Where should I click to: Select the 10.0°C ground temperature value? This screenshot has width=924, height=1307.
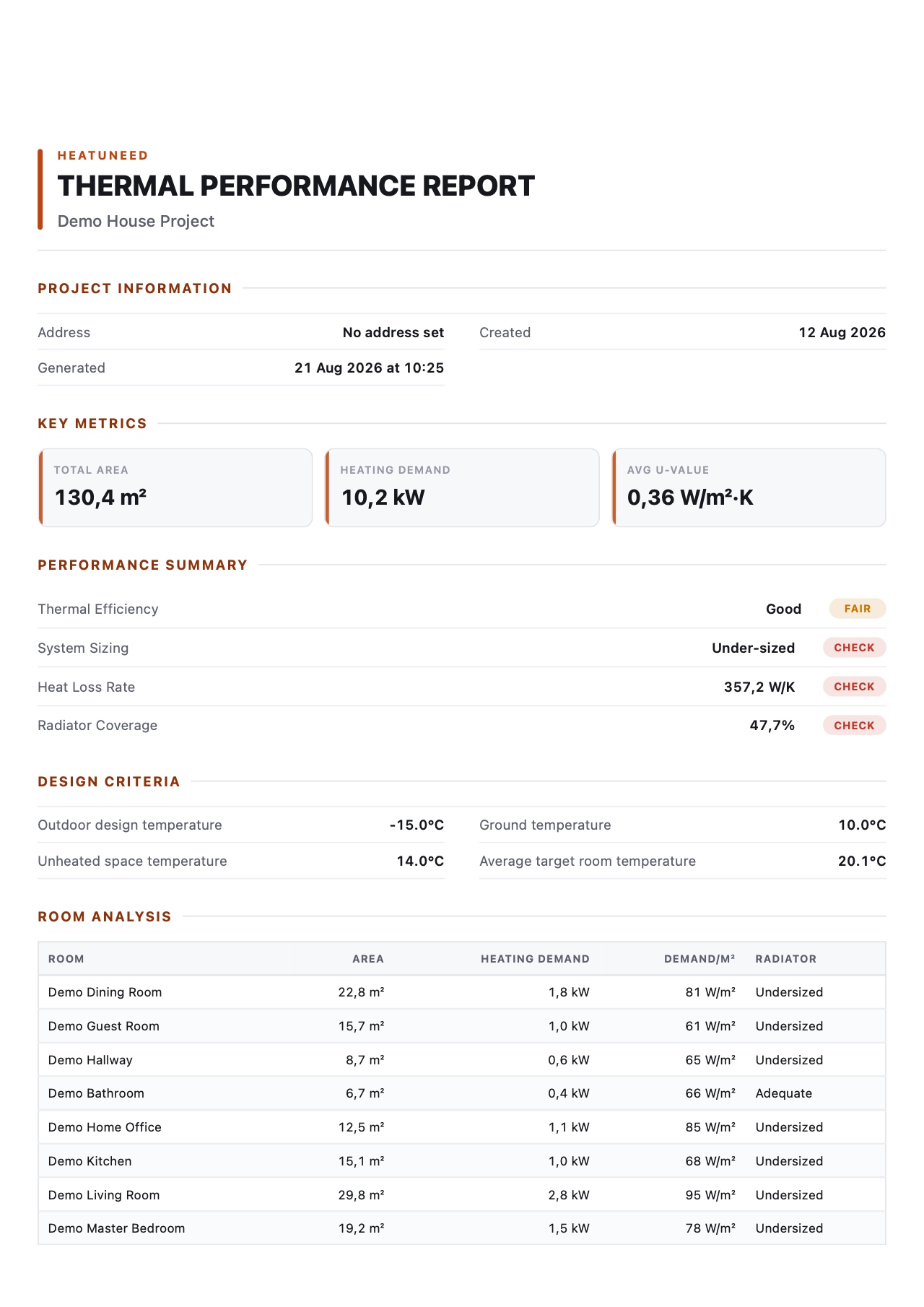(862, 825)
